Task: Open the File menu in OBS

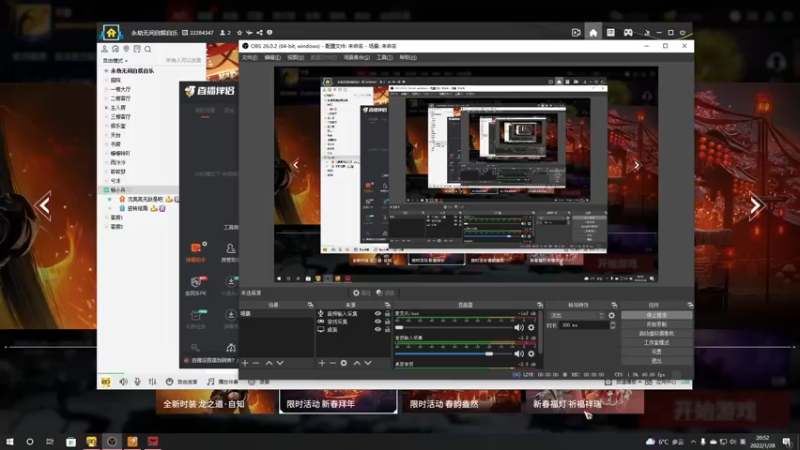Action: [x=249, y=58]
